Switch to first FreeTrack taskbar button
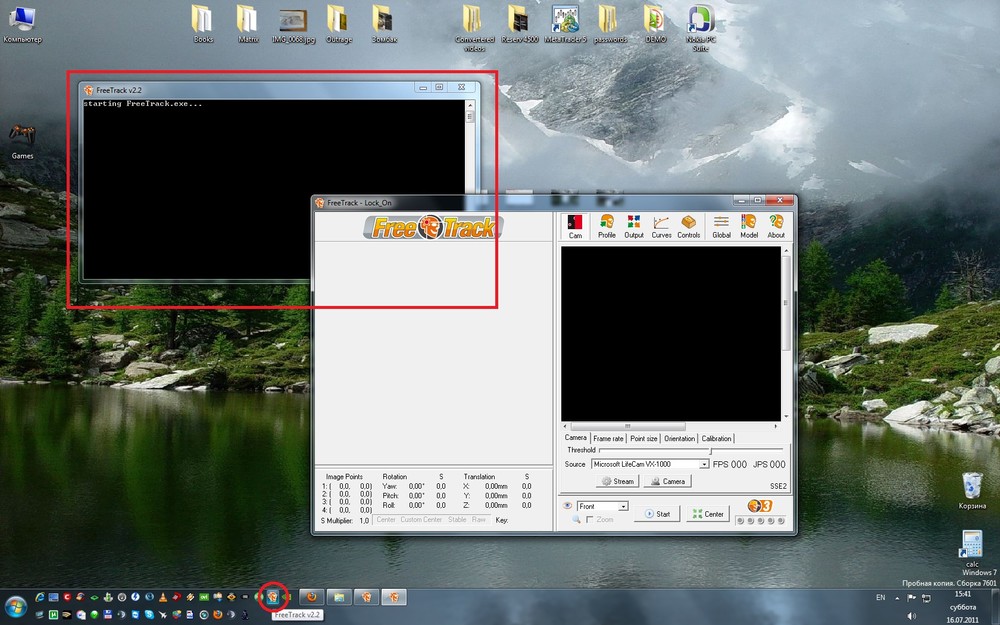Viewport: 1000px width, 625px height. 367,597
